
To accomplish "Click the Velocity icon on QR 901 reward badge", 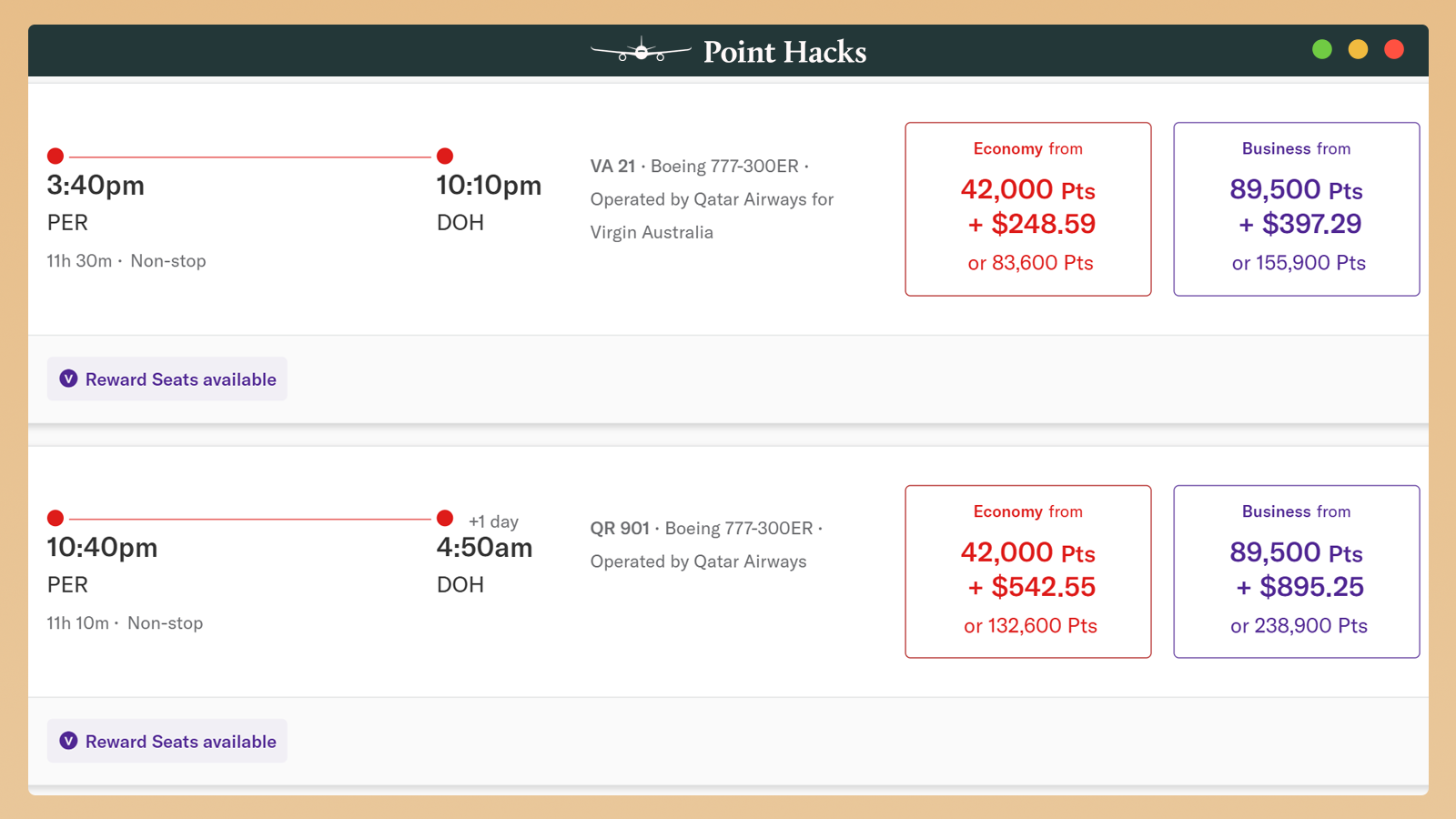I will pos(68,741).
